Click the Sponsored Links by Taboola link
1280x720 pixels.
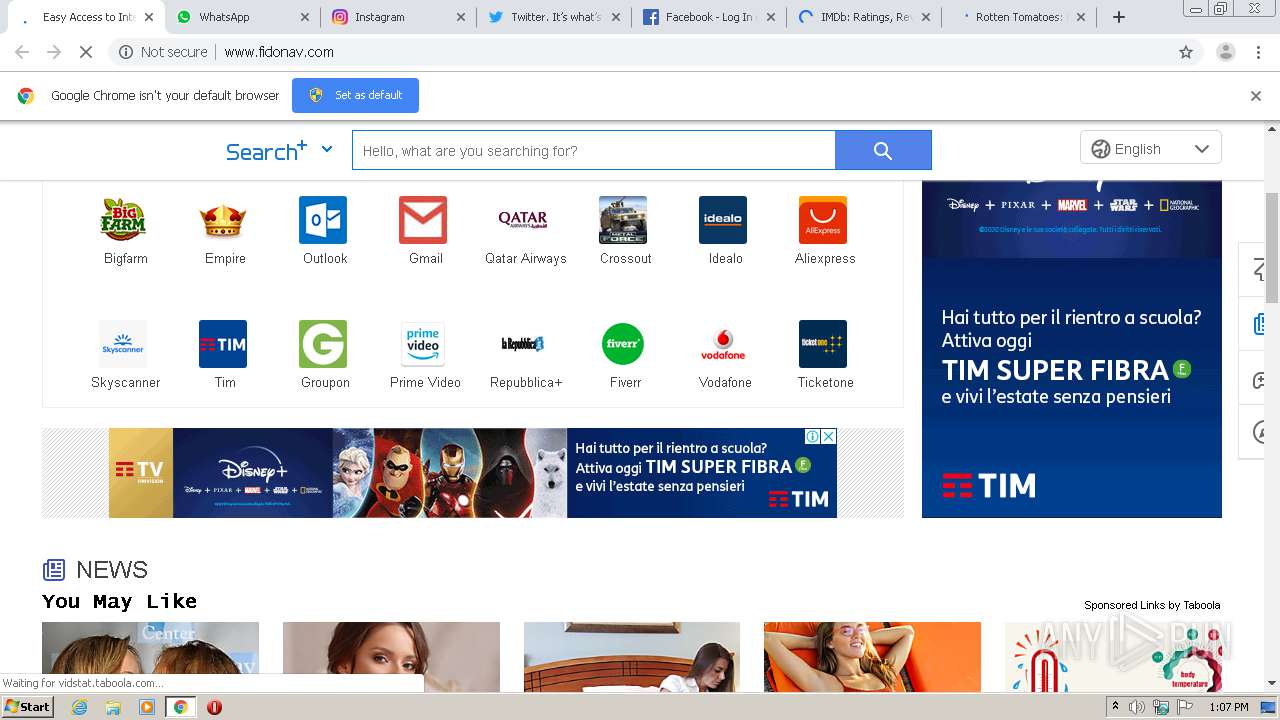tap(1152, 605)
